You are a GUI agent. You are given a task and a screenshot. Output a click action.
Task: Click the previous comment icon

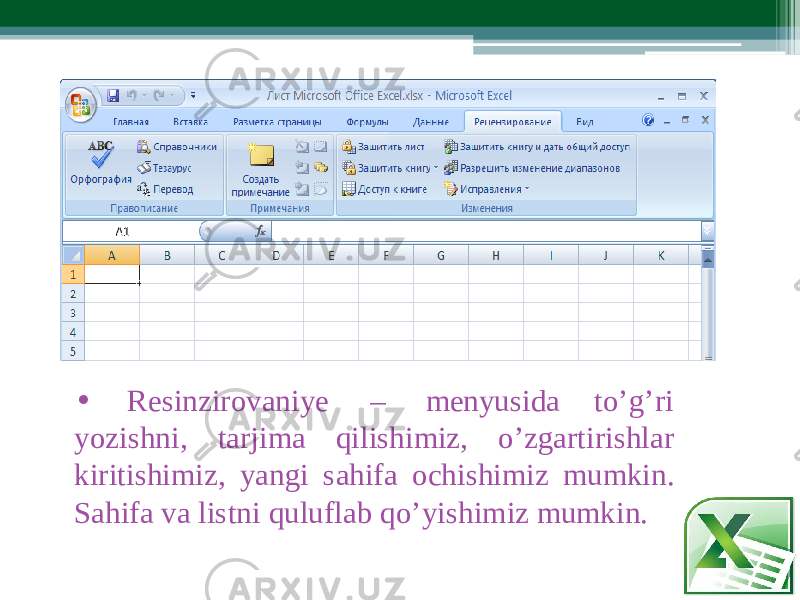coord(302,168)
